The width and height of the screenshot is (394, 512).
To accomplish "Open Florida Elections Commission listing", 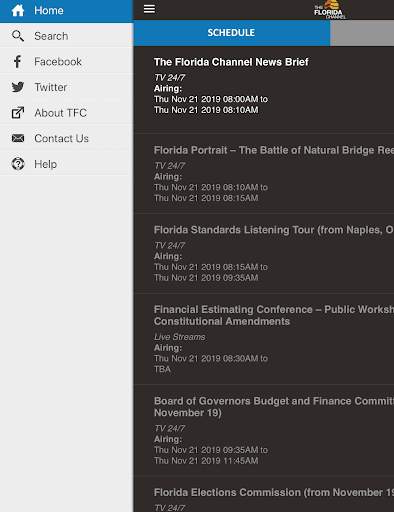I will point(264,494).
